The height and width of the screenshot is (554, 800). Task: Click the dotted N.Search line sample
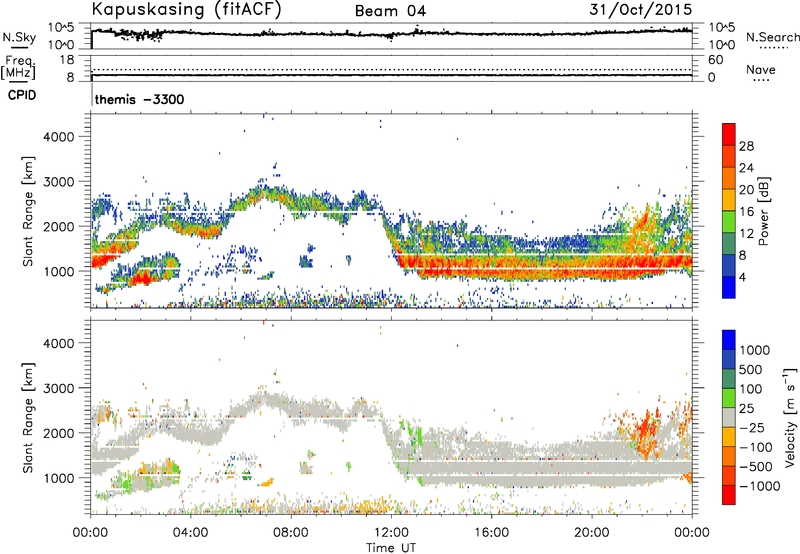[774, 48]
